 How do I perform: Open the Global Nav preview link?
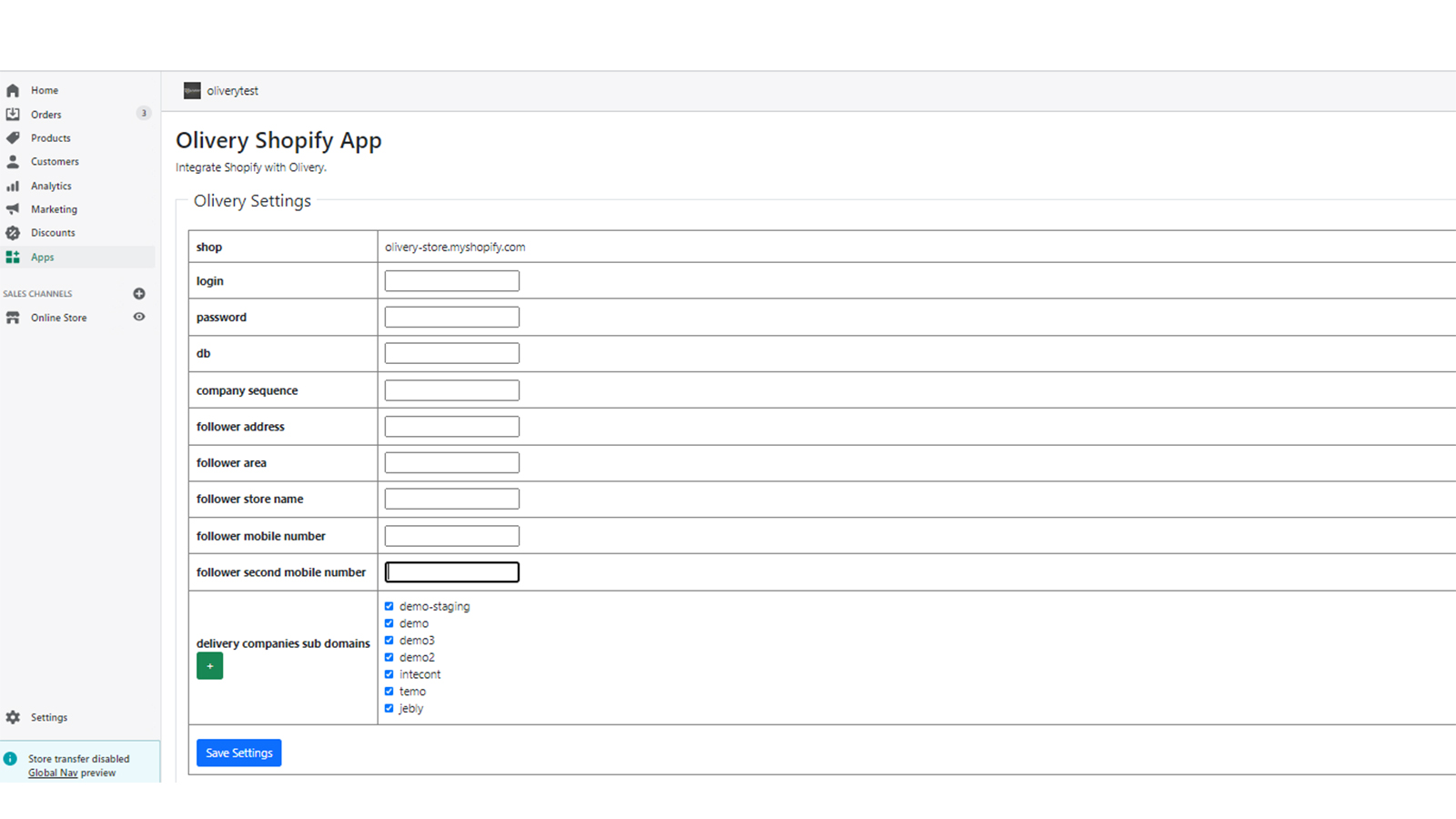52,772
